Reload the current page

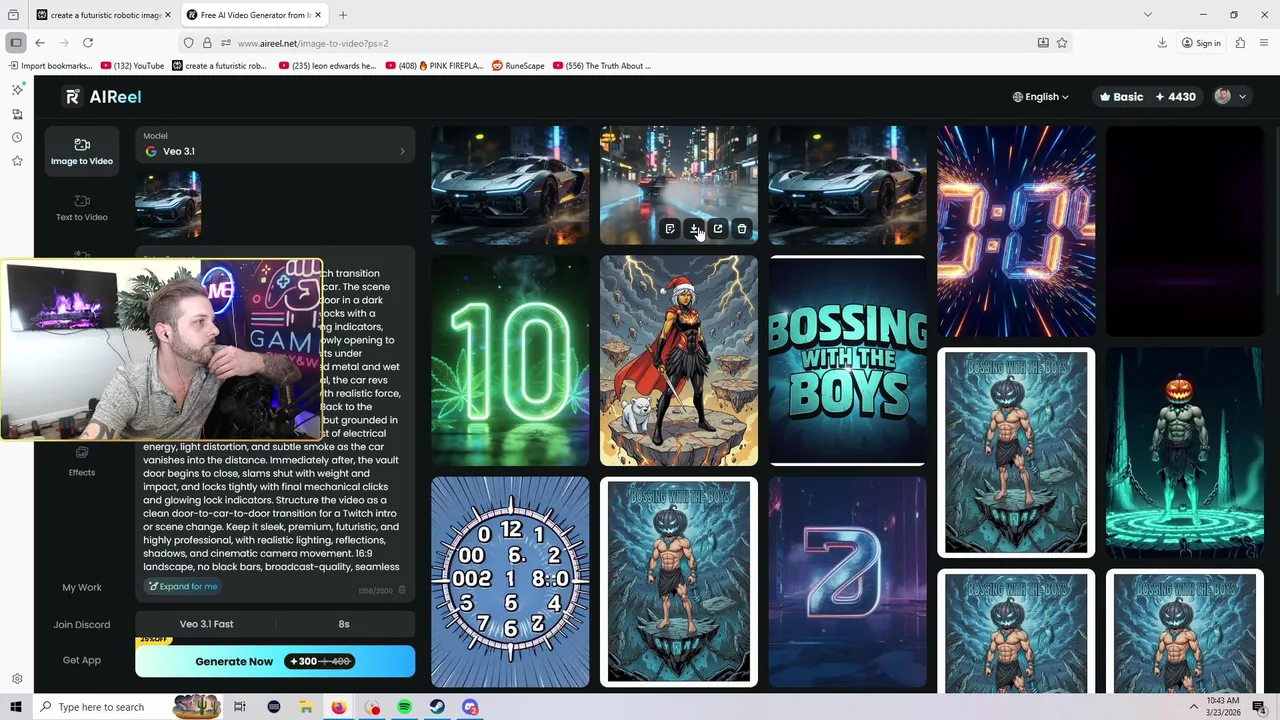click(x=88, y=43)
